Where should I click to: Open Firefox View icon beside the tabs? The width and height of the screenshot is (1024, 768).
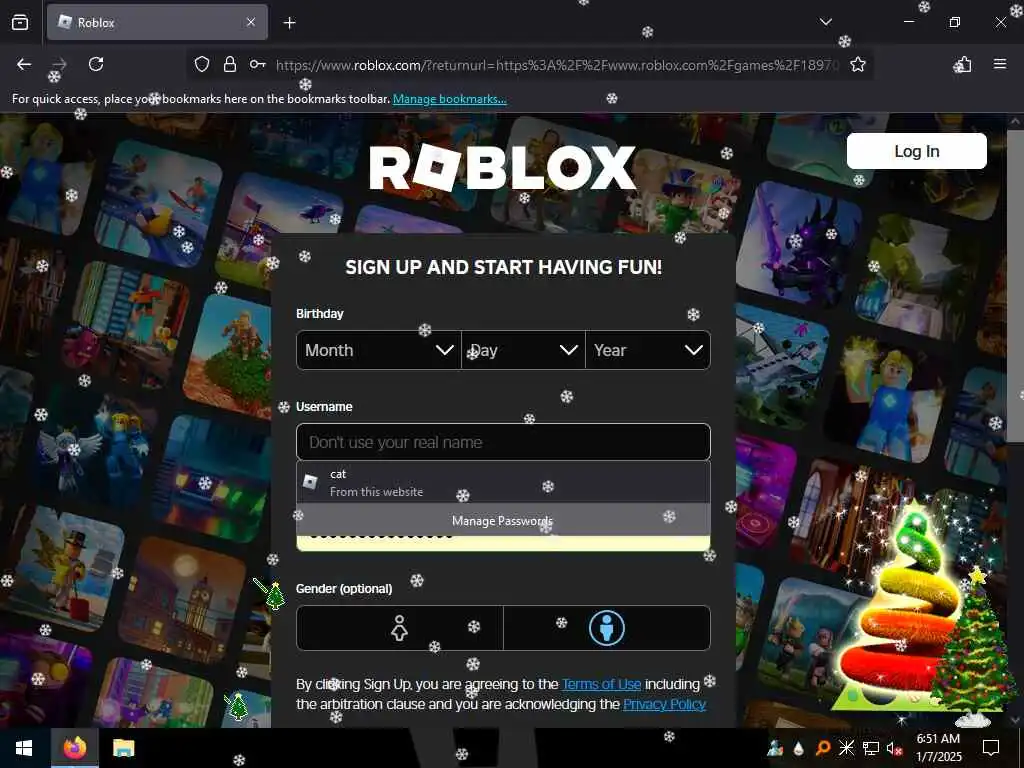pos(20,22)
